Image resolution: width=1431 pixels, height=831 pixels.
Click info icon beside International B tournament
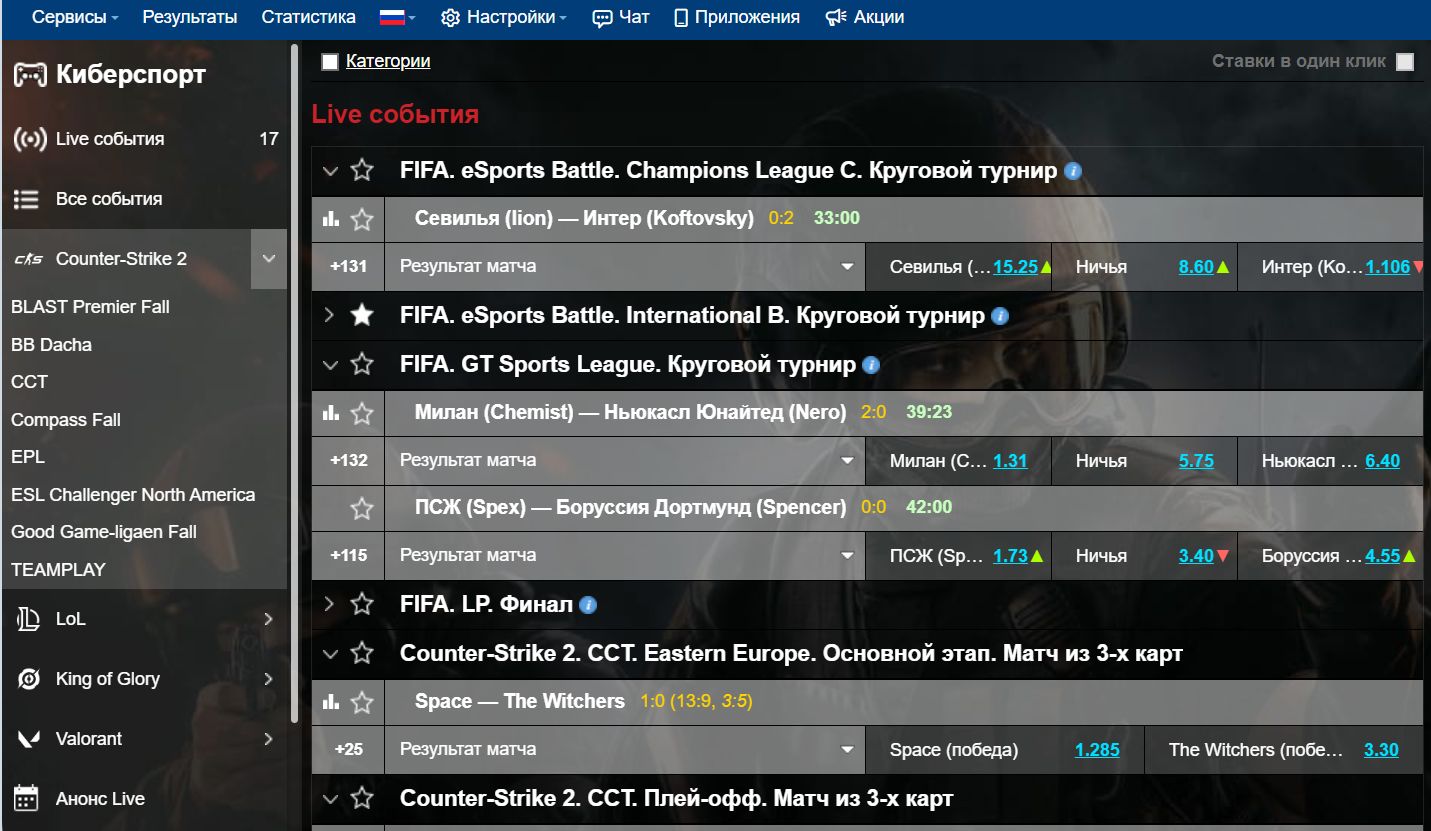click(x=1000, y=316)
